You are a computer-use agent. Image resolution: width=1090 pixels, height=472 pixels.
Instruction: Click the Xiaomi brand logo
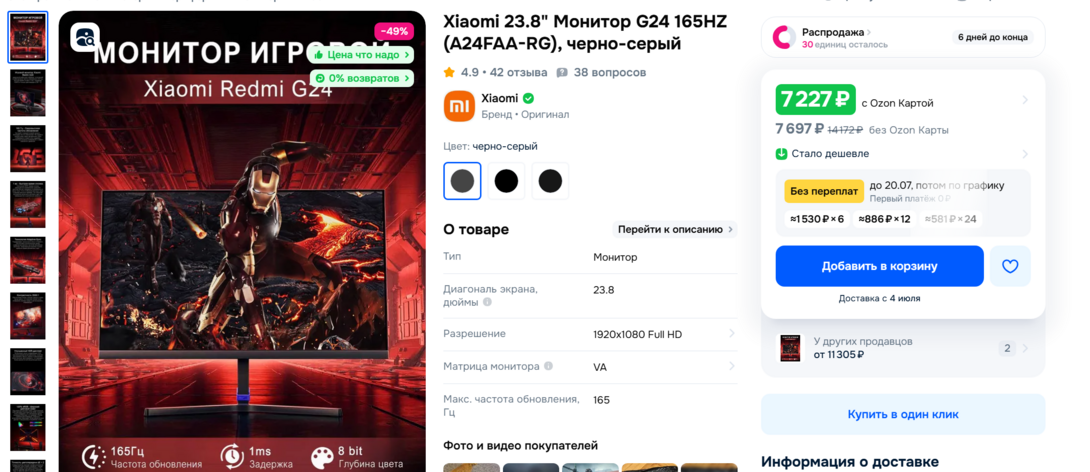pyautogui.click(x=459, y=106)
